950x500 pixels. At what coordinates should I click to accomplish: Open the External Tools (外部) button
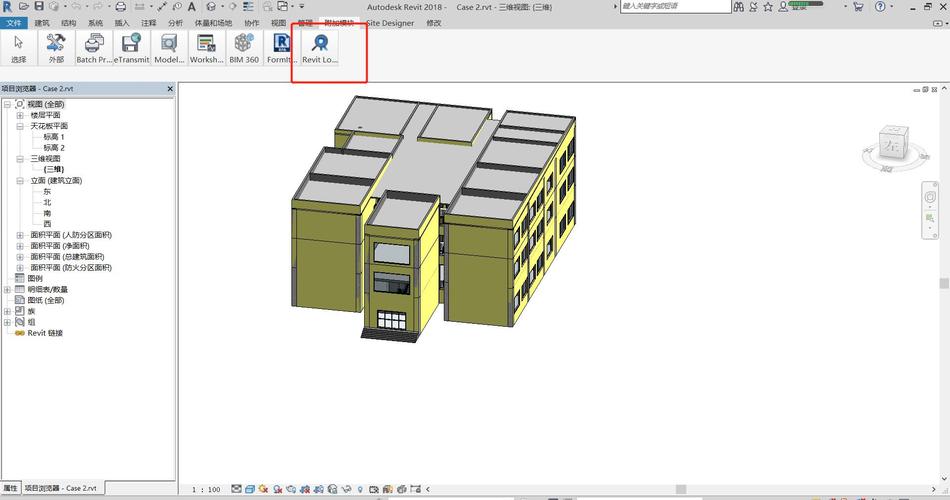(x=56, y=48)
